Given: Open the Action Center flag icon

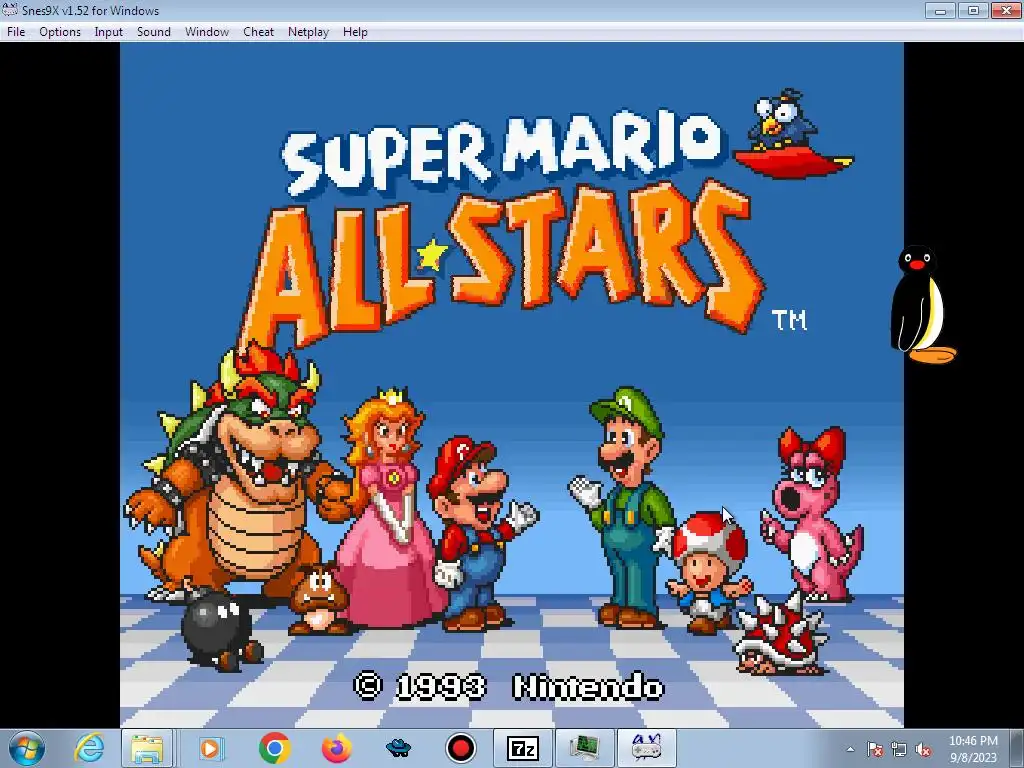Looking at the screenshot, I should coord(875,750).
